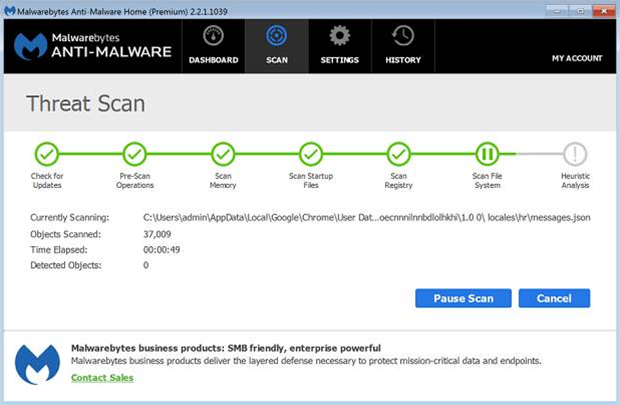
Task: Pause the running scan
Action: tap(463, 298)
